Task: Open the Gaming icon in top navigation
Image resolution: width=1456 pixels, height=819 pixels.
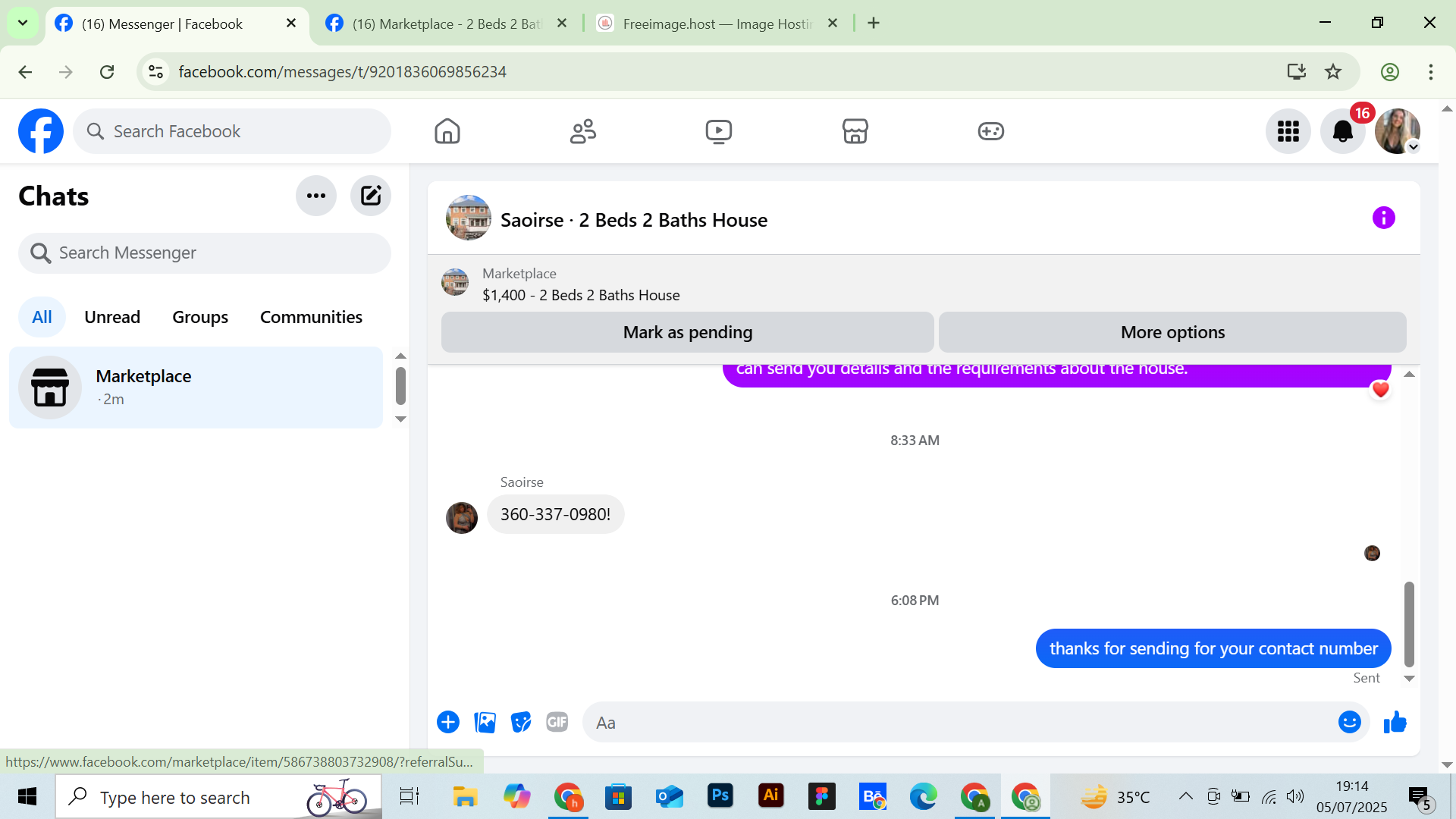Action: 990,131
